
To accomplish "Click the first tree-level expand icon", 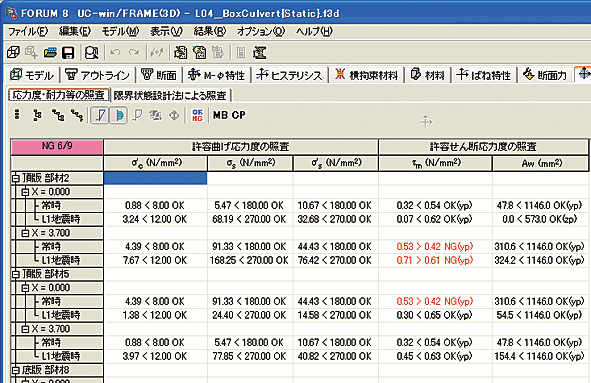I will [x=37, y=115].
